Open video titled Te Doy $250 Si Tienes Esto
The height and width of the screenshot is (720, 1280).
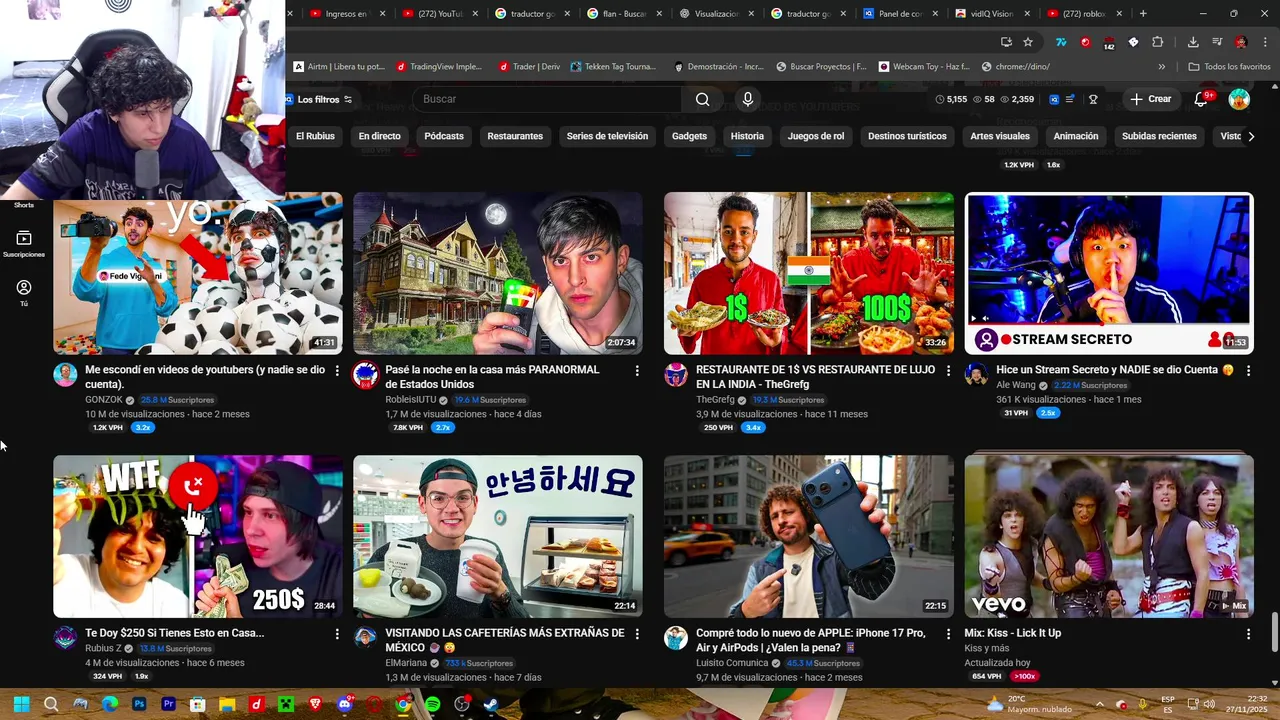click(x=175, y=633)
